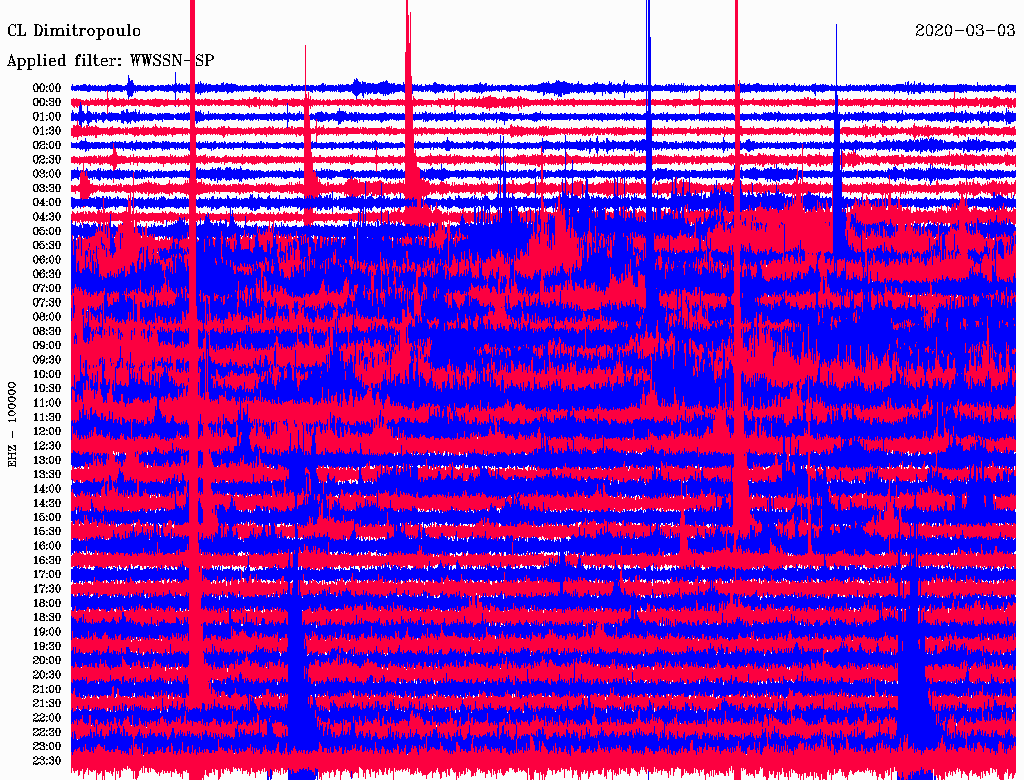Click the station name CL Dimitropoulo
The height and width of the screenshot is (780, 1024).
(74, 31)
